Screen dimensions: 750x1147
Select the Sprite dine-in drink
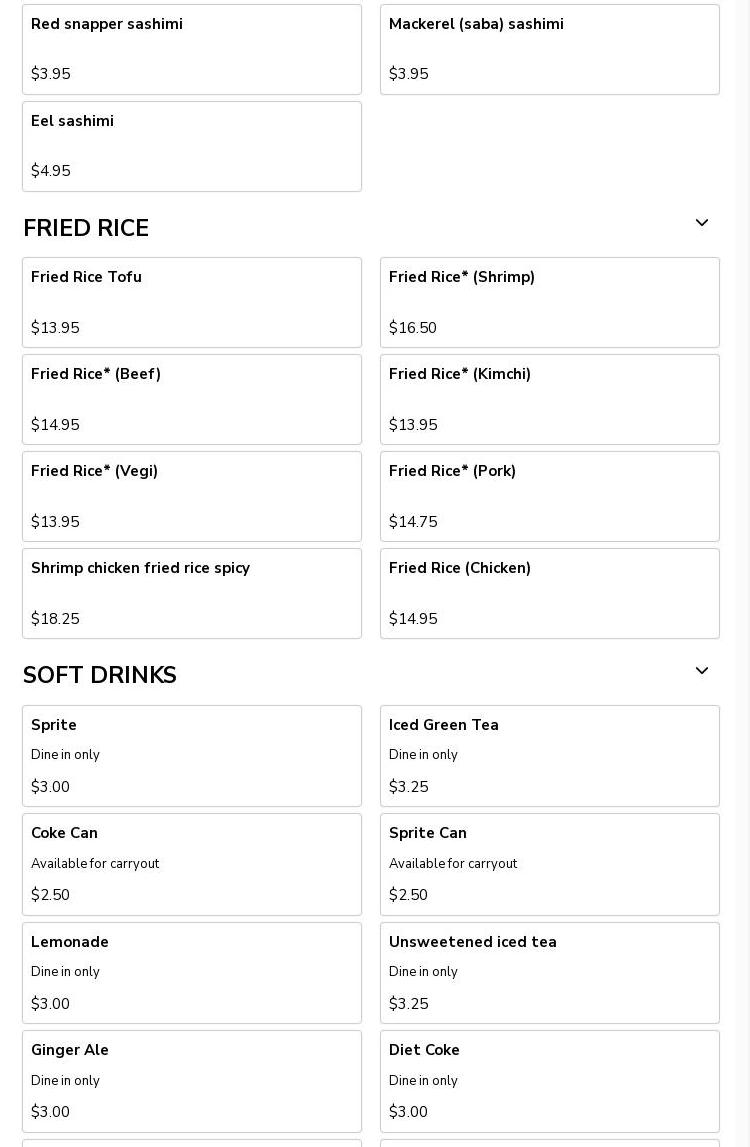[x=192, y=756]
